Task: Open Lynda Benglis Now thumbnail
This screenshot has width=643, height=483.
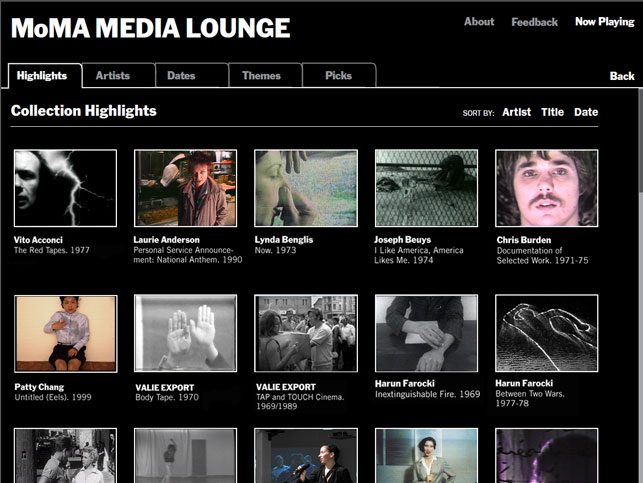Action: [306, 188]
